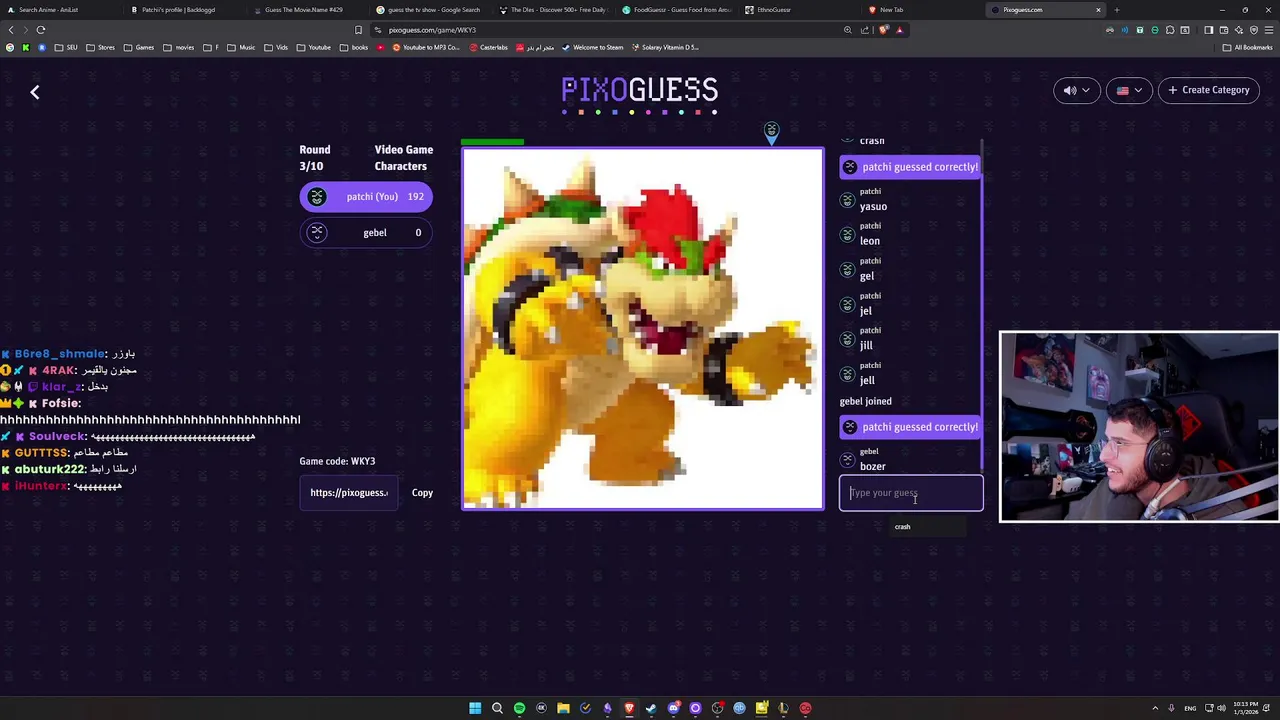Open the browser hamburger menu

[x=1268, y=30]
